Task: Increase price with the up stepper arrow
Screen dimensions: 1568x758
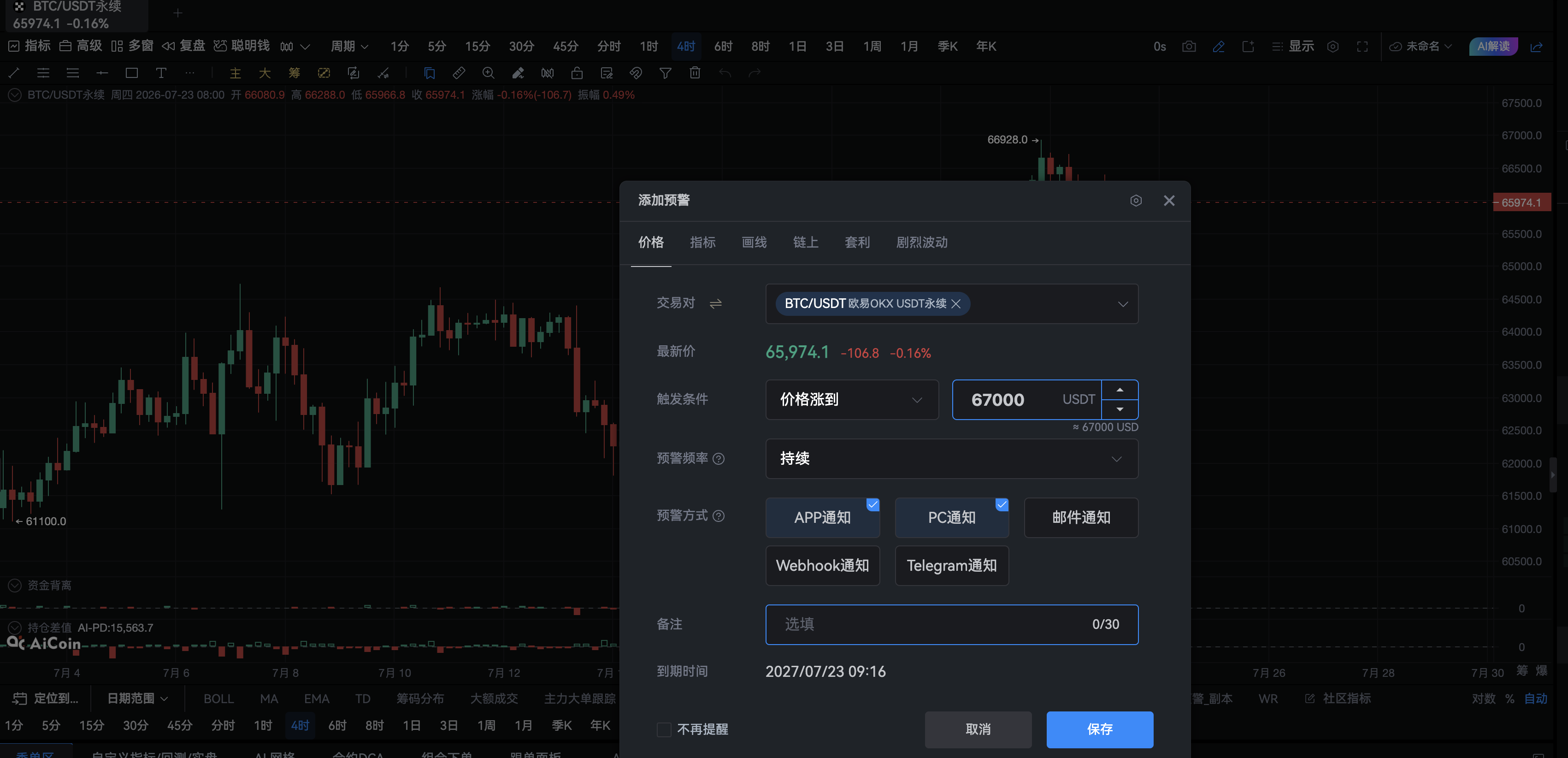Action: click(1120, 390)
